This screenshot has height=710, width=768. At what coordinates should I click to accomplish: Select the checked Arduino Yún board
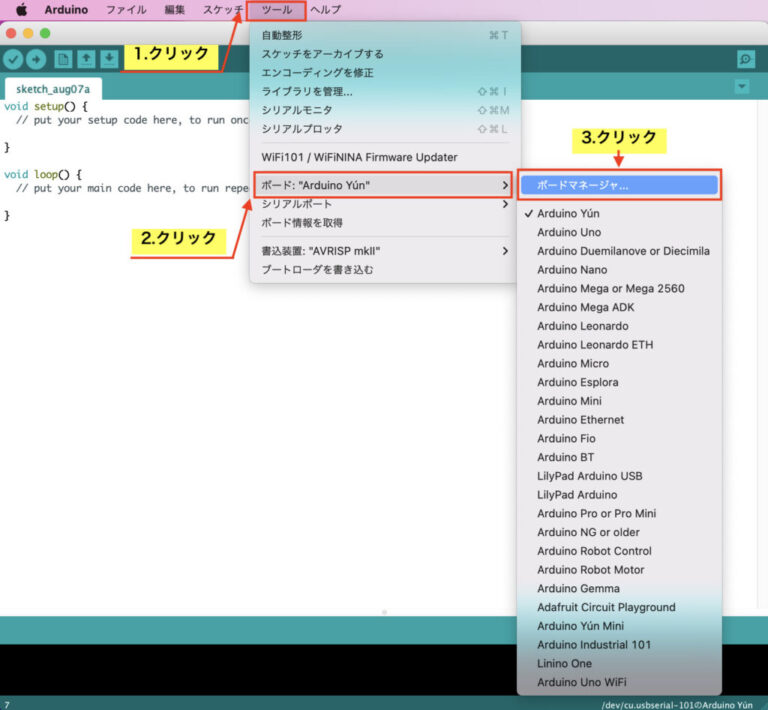point(568,213)
